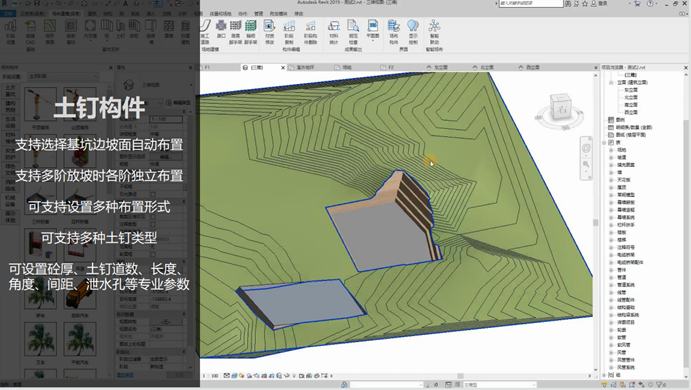Open the 明细表/数量 (全部) browser item
691x390 pixels.
pyautogui.click(x=634, y=127)
